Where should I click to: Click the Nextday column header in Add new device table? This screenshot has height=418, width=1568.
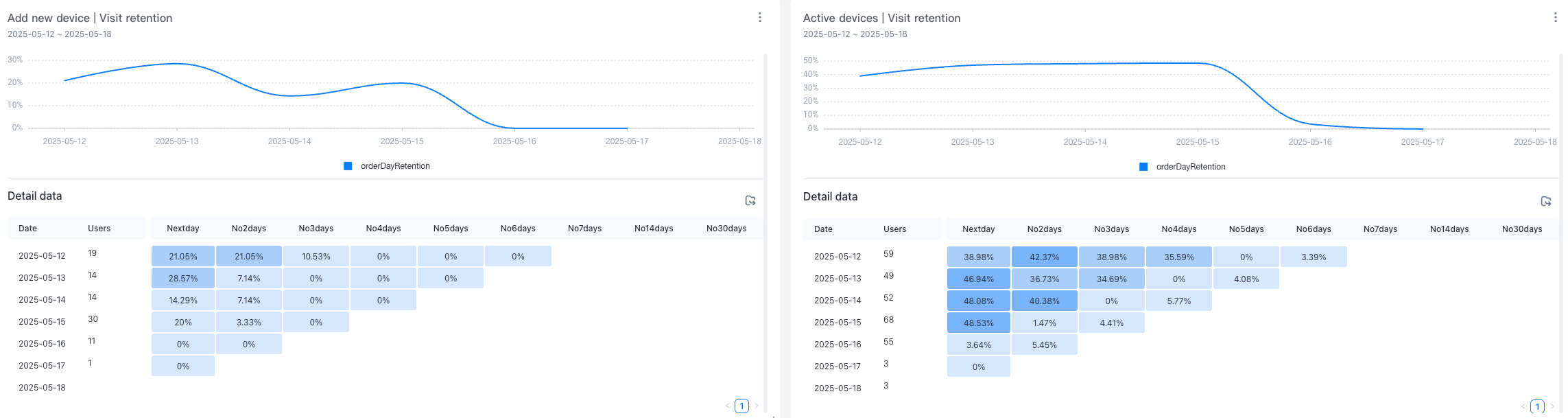tap(183, 229)
